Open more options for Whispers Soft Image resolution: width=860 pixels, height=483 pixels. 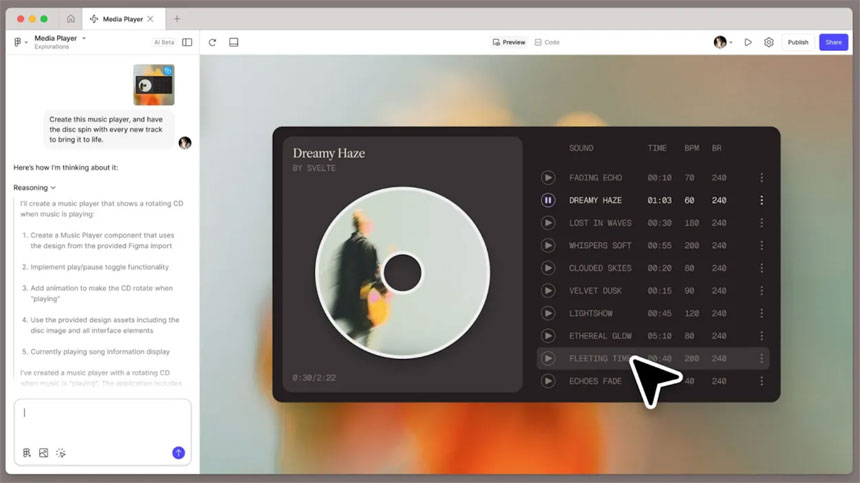pos(761,245)
